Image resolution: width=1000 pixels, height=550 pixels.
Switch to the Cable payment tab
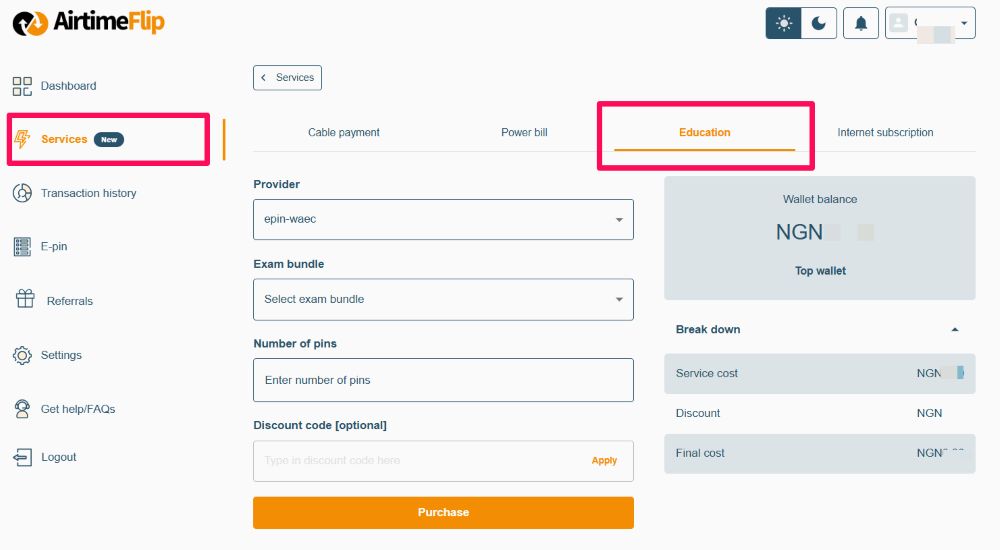point(344,133)
